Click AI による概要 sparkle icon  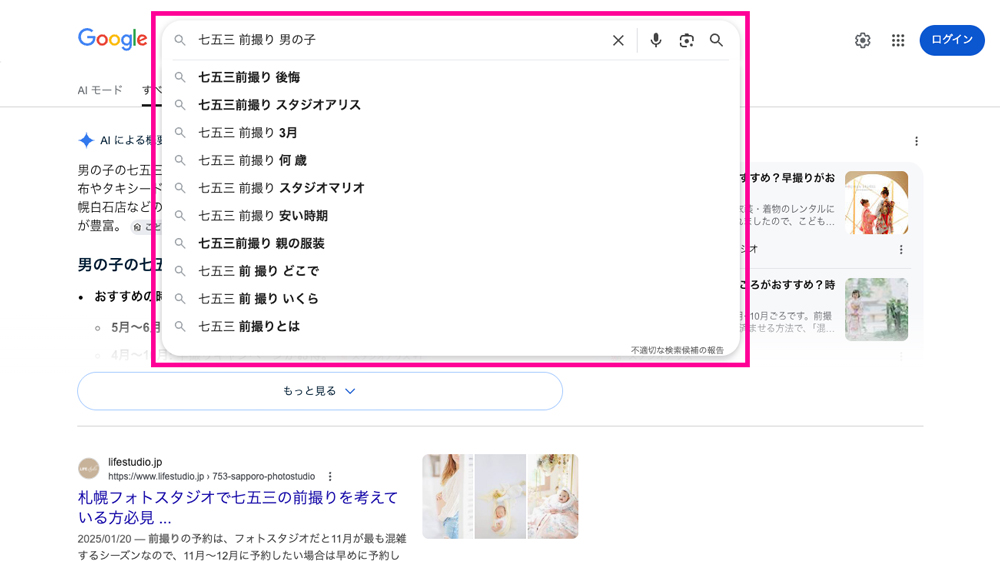tap(86, 140)
